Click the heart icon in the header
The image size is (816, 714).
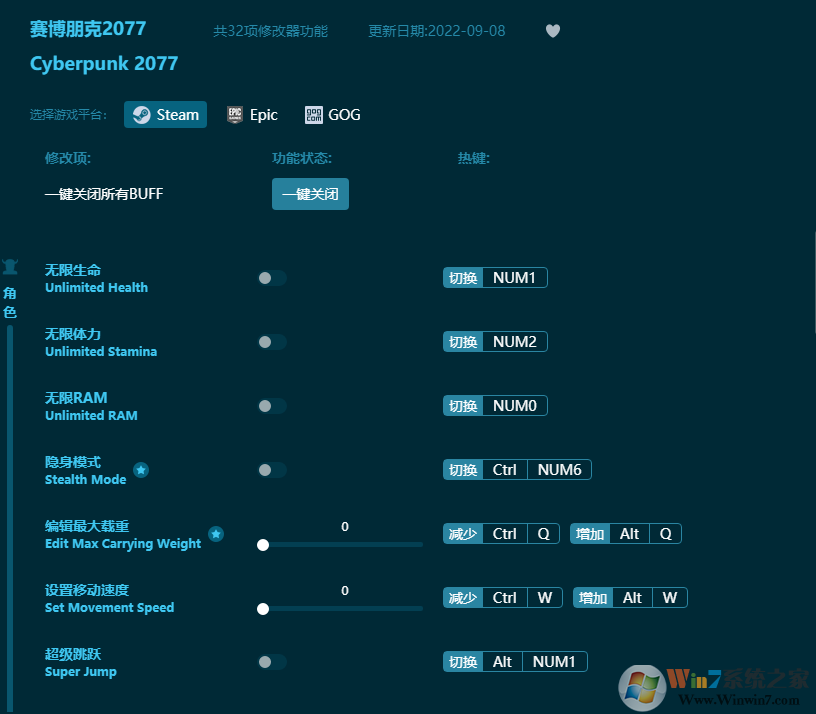pyautogui.click(x=553, y=31)
